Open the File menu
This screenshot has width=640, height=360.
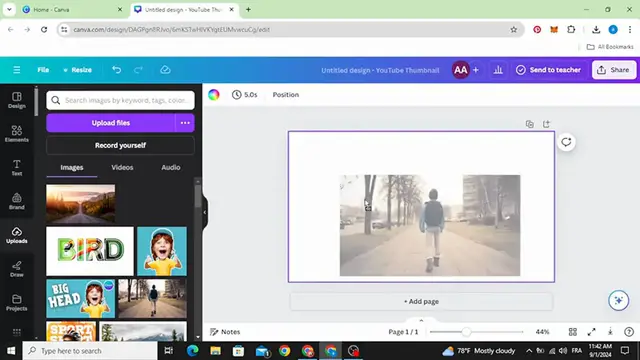click(x=43, y=70)
